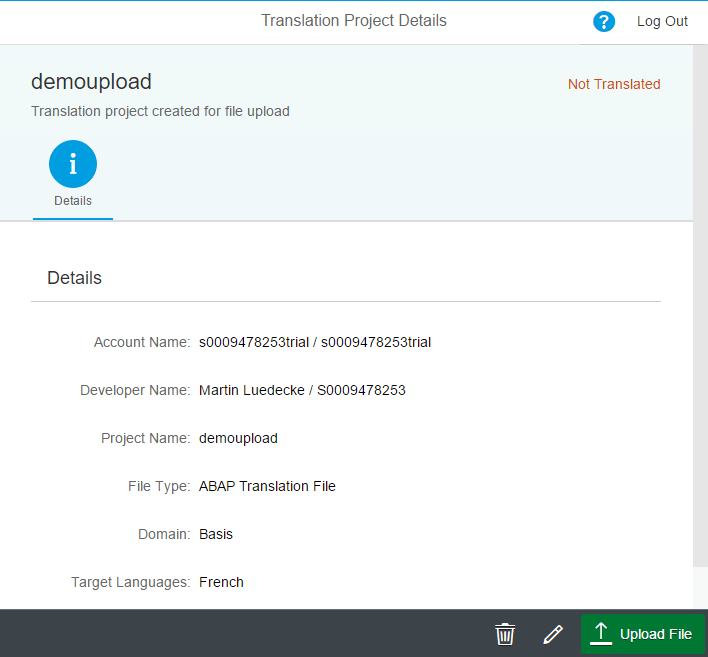708x657 pixels.
Task: Click the Not Translated status text
Action: [614, 84]
